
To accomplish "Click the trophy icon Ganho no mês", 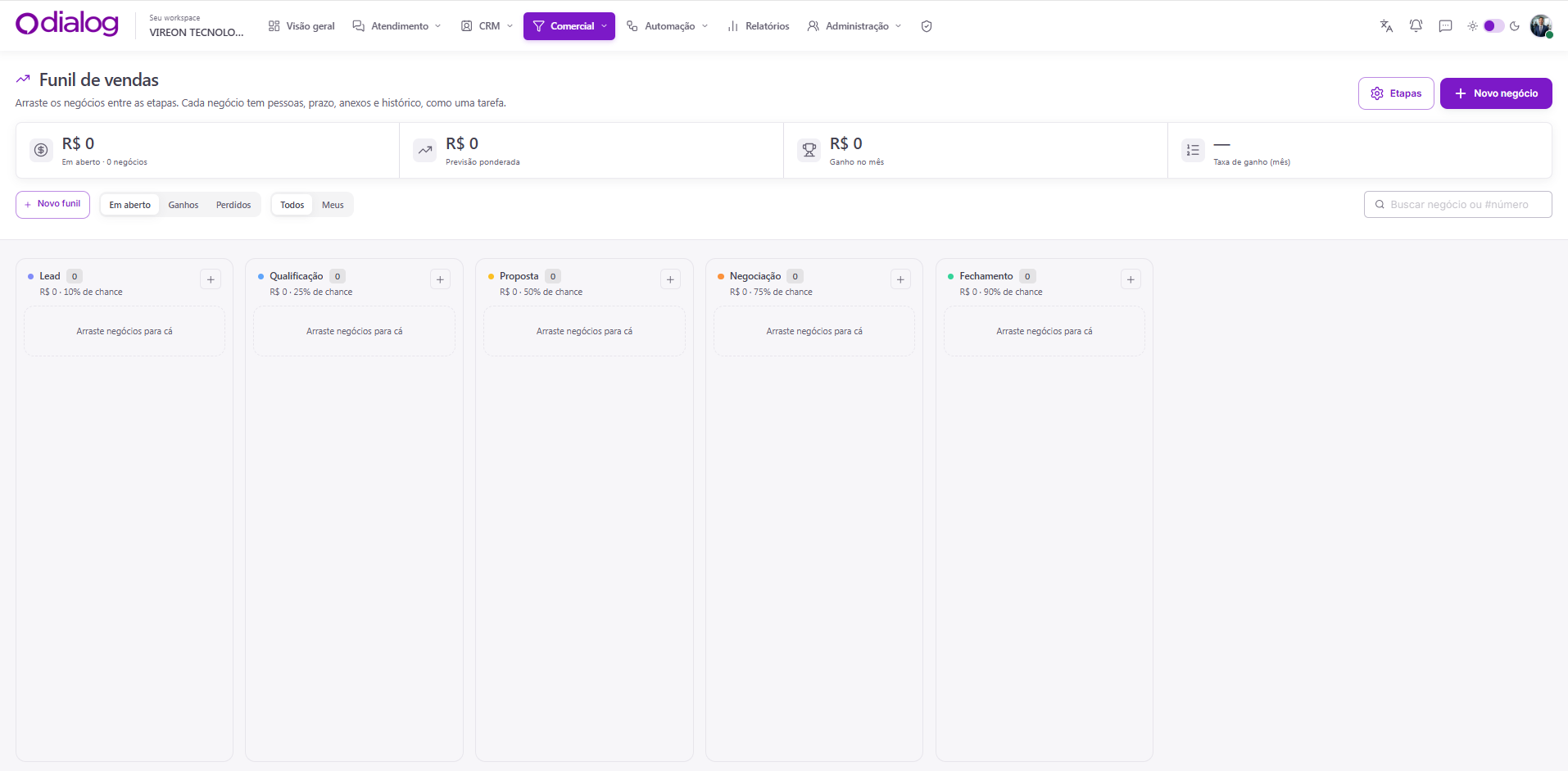I will pyautogui.click(x=809, y=150).
